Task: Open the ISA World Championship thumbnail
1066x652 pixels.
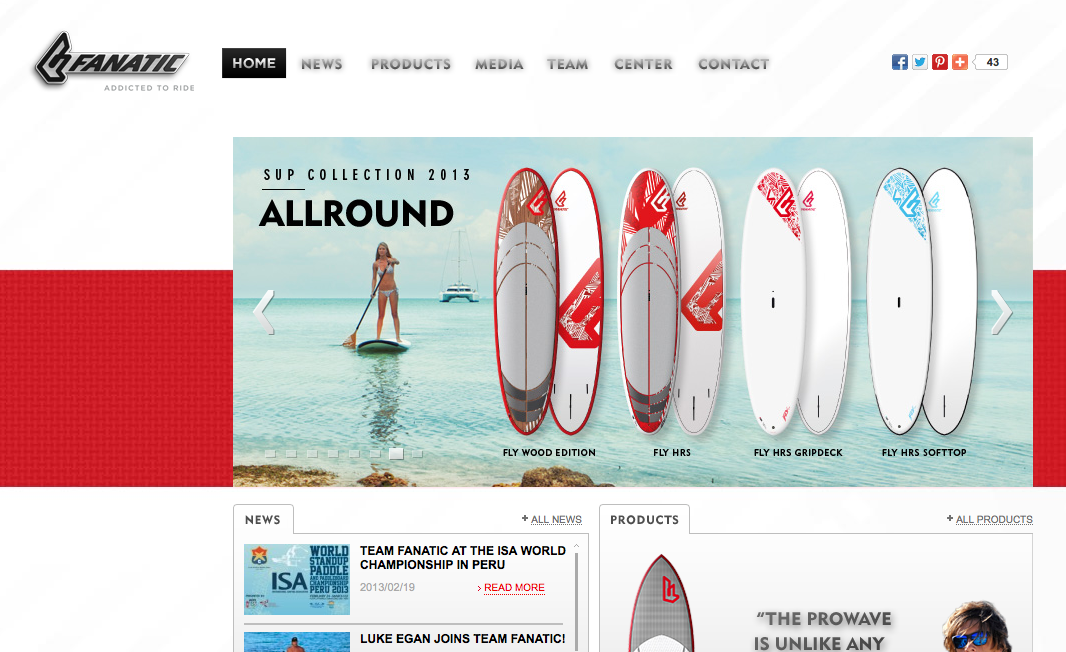Action: [297, 579]
